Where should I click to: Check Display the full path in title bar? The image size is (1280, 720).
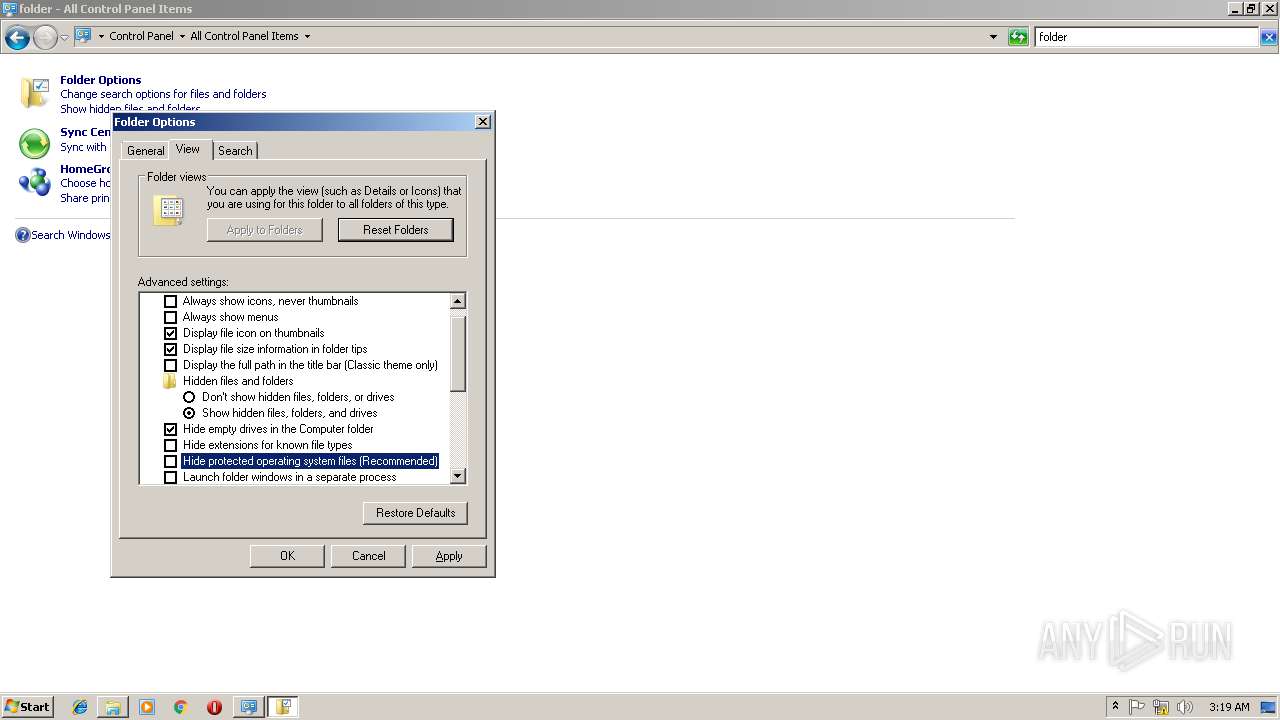170,365
